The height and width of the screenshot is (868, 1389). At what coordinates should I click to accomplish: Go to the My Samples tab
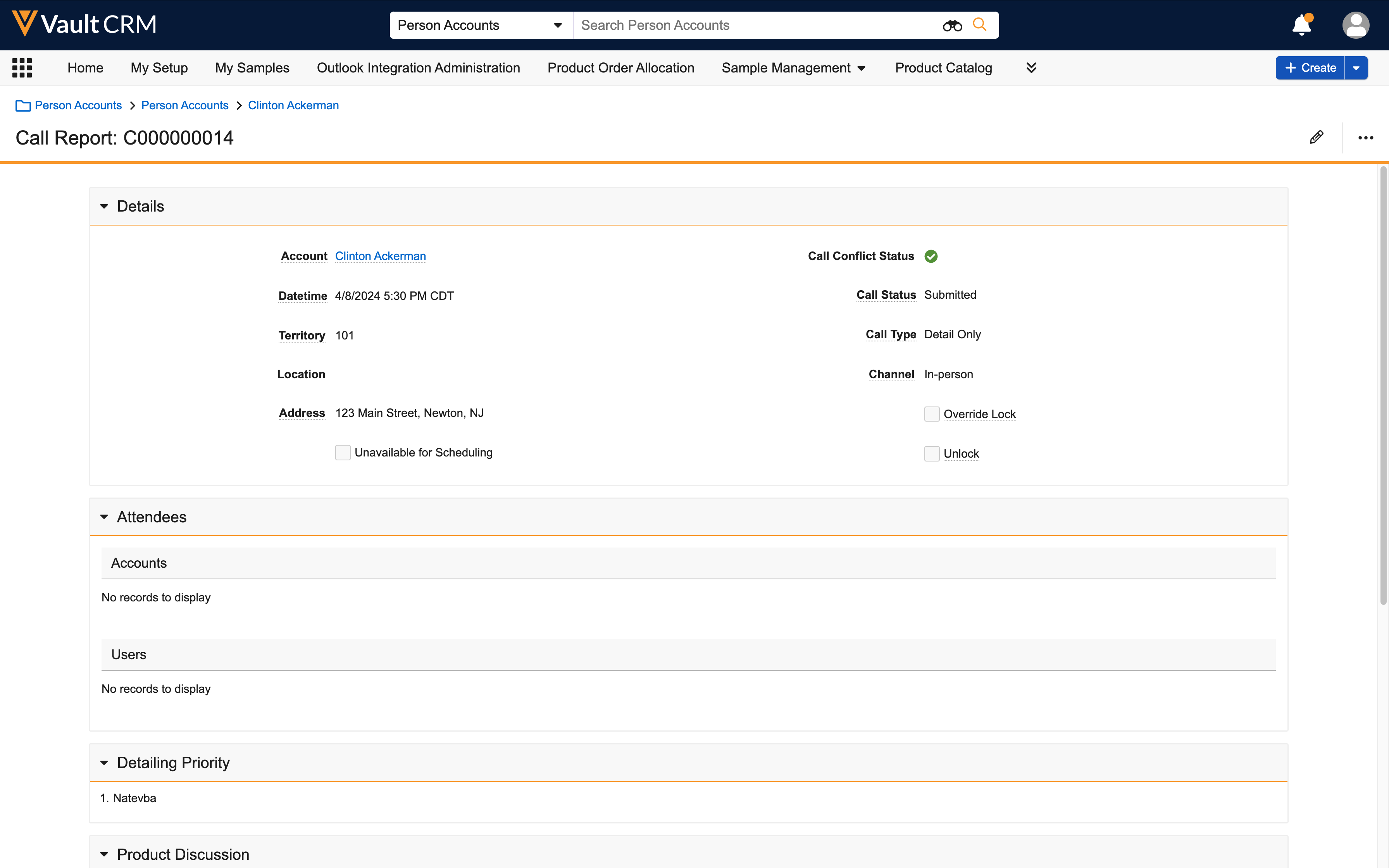pyautogui.click(x=252, y=68)
